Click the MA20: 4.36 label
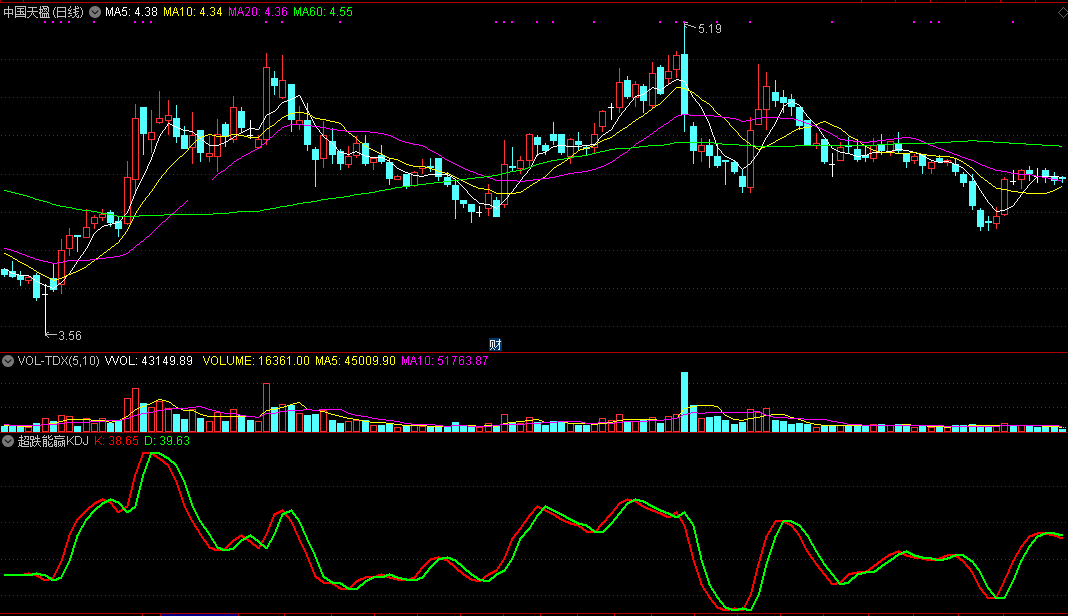 [x=257, y=12]
